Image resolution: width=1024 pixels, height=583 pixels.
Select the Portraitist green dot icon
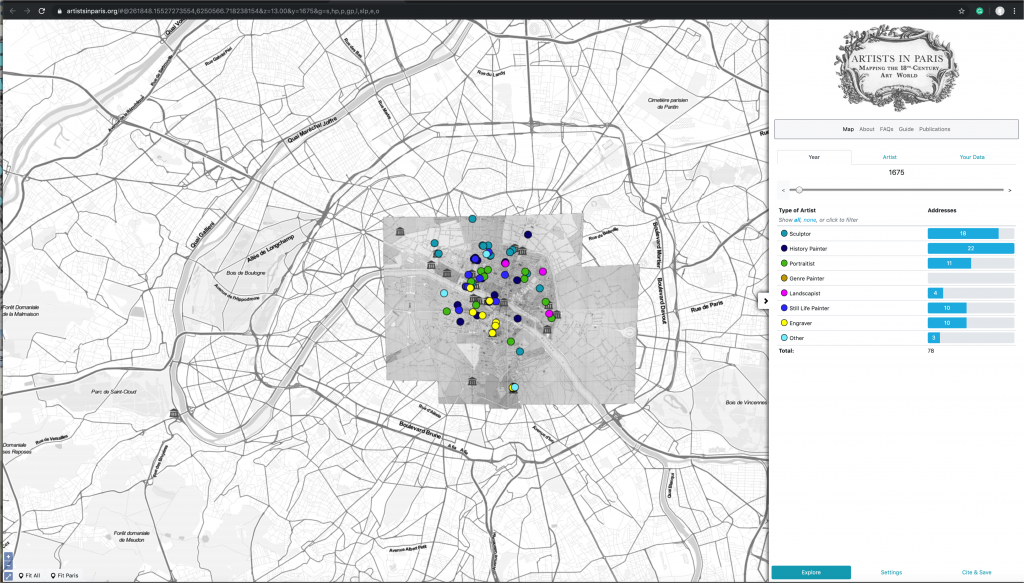pos(784,263)
